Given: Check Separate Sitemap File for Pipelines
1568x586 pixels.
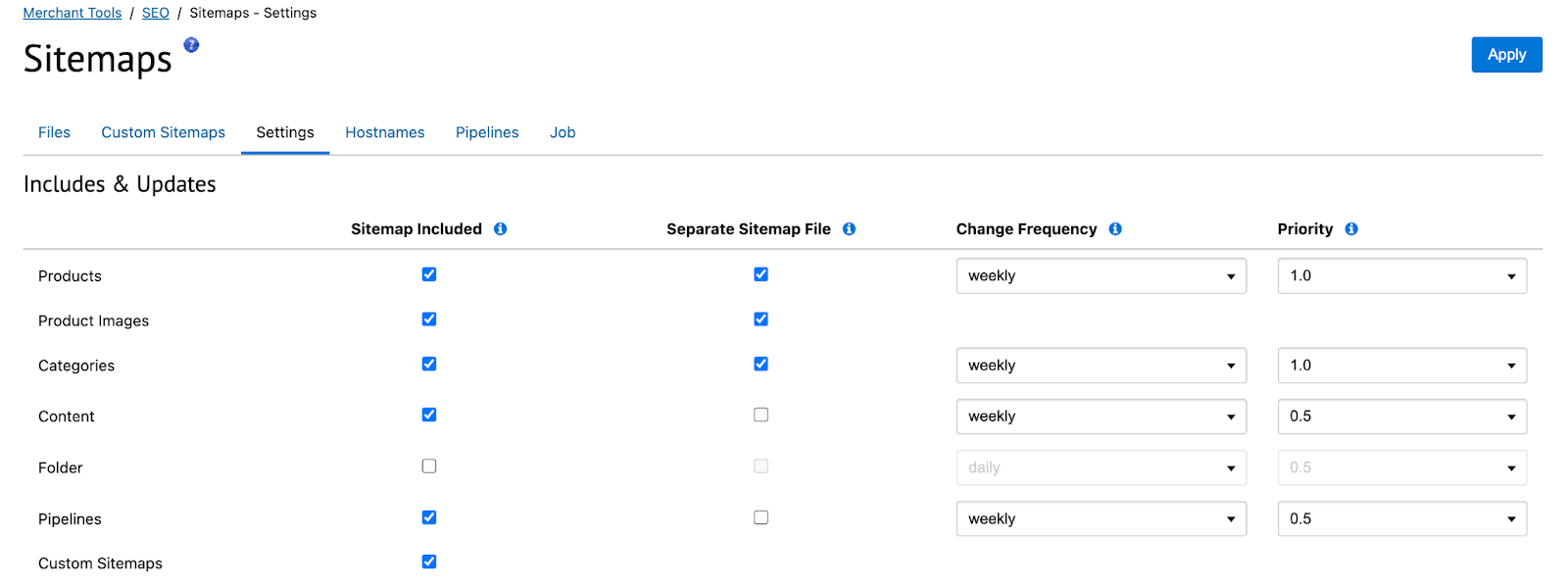Looking at the screenshot, I should [x=760, y=517].
